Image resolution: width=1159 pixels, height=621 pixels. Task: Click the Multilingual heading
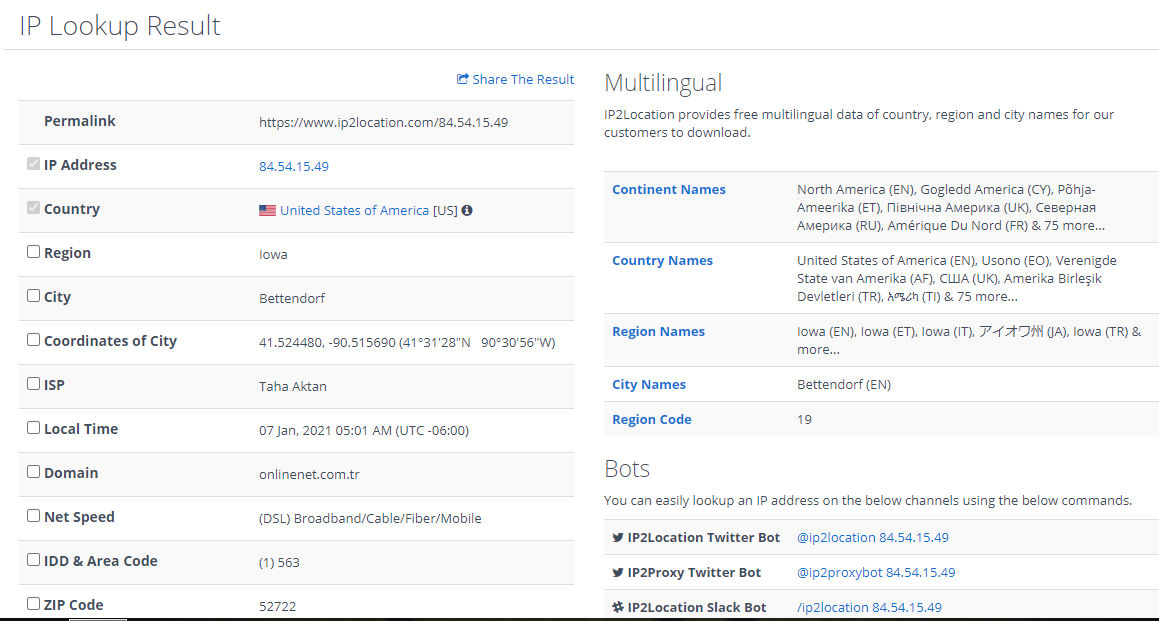pyautogui.click(x=663, y=82)
